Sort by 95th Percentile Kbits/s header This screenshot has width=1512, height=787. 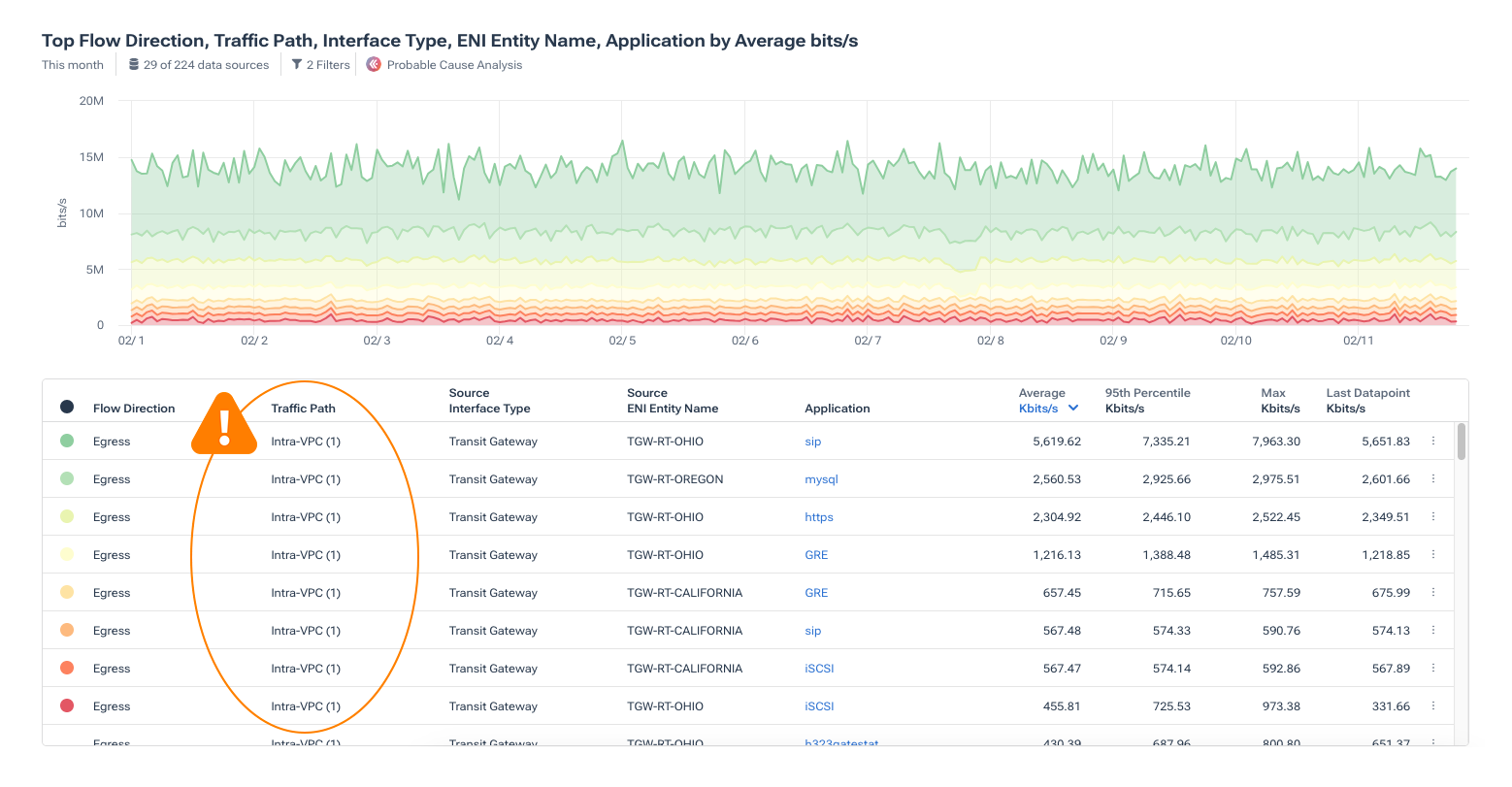coord(1148,401)
